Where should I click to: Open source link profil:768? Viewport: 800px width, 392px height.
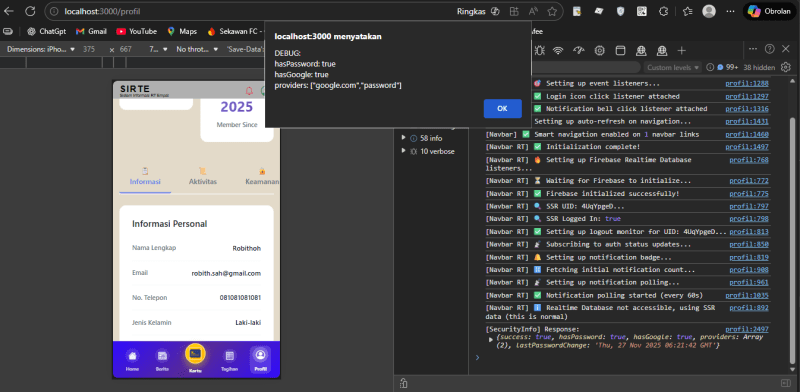749,160
